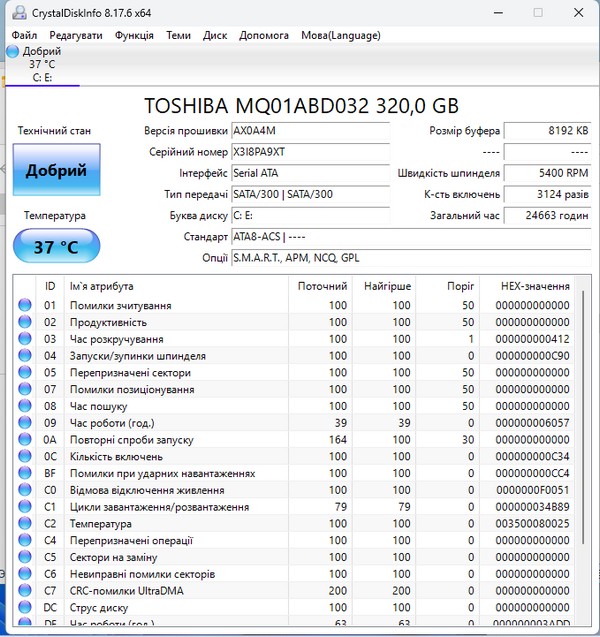Open the Мова(Language) menu
Viewport: 600px width, 637px height.
point(340,35)
